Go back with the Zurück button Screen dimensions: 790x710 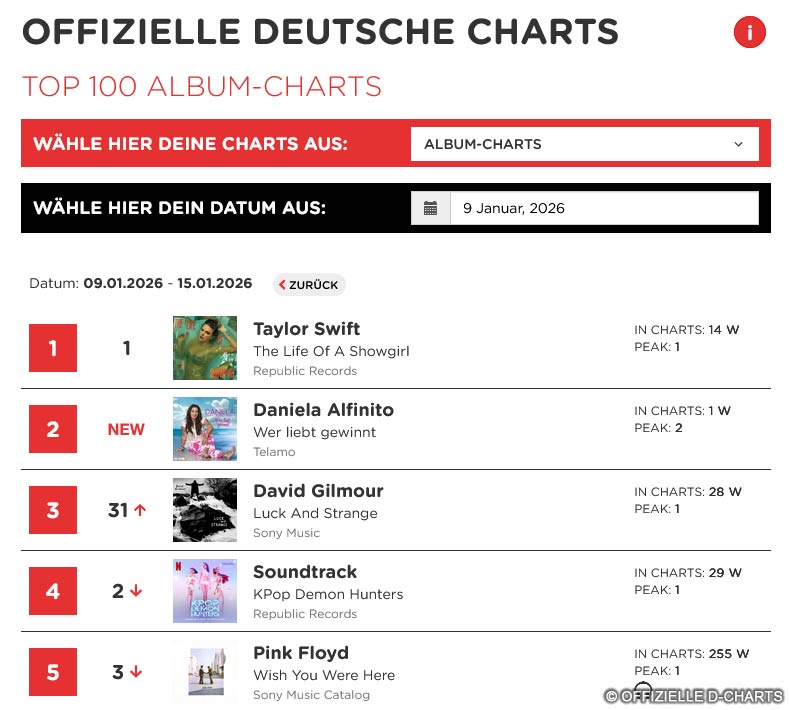pyautogui.click(x=309, y=284)
